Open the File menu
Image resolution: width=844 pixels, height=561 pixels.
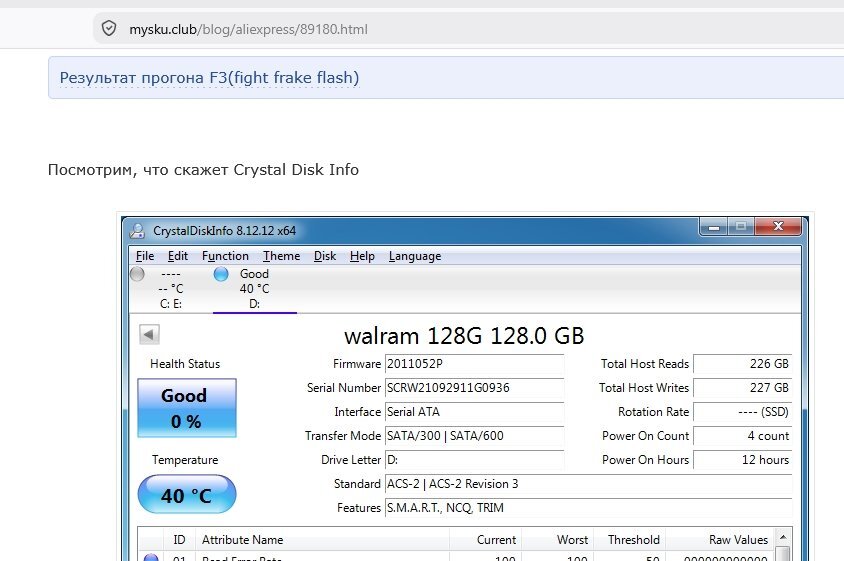tap(145, 256)
